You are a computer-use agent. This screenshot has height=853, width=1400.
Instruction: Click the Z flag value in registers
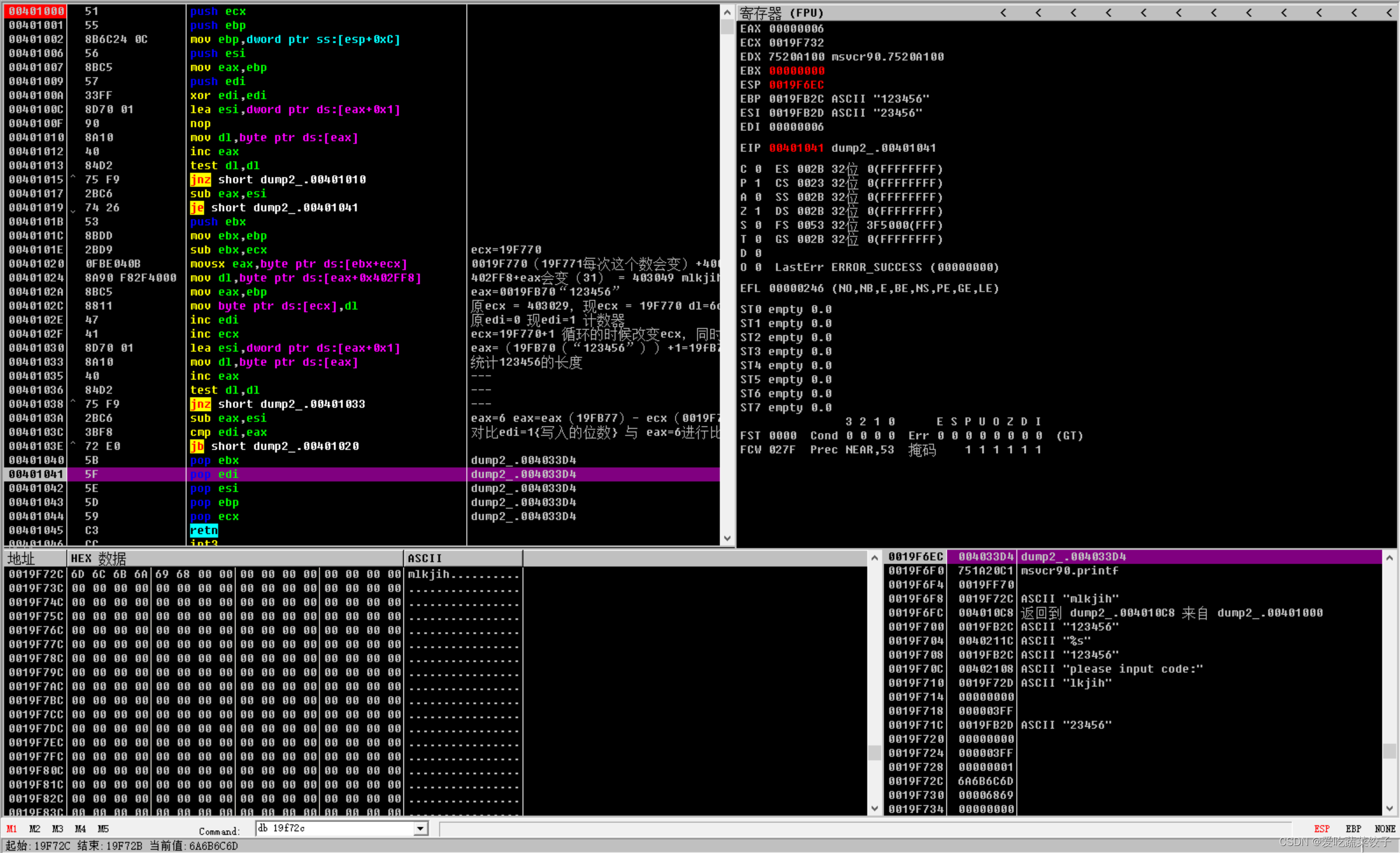click(x=758, y=211)
